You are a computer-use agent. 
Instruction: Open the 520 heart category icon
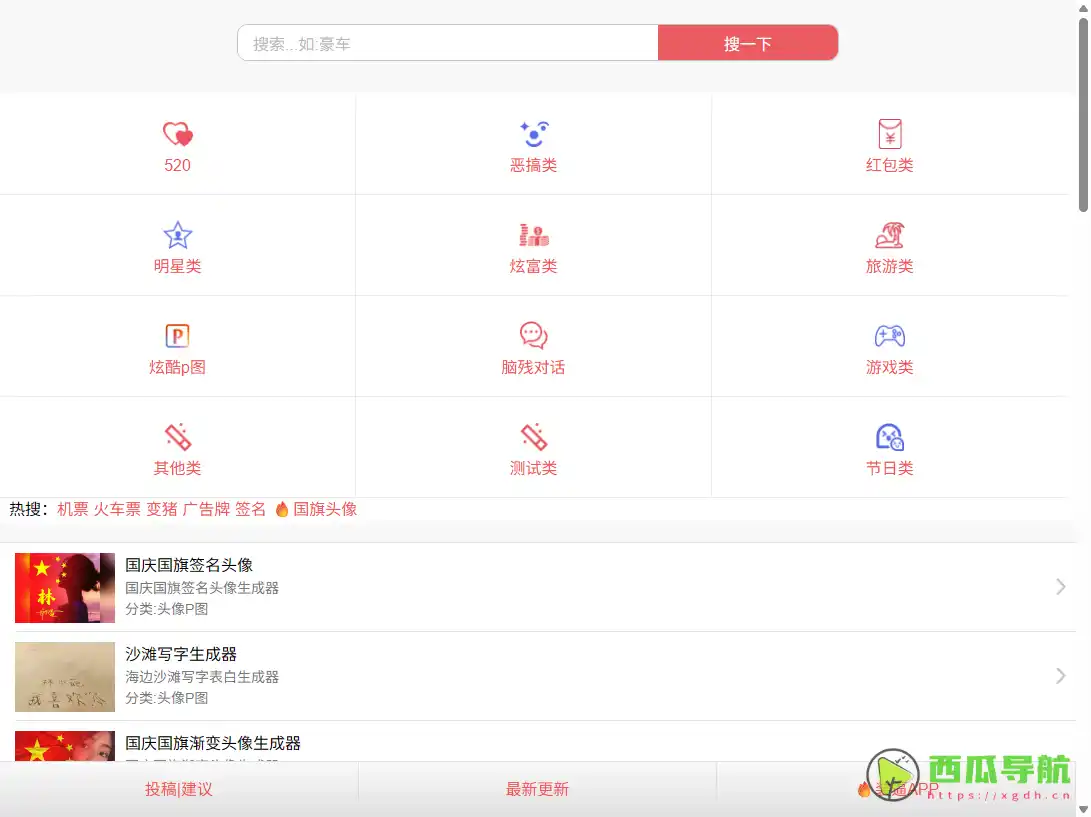tap(177, 134)
